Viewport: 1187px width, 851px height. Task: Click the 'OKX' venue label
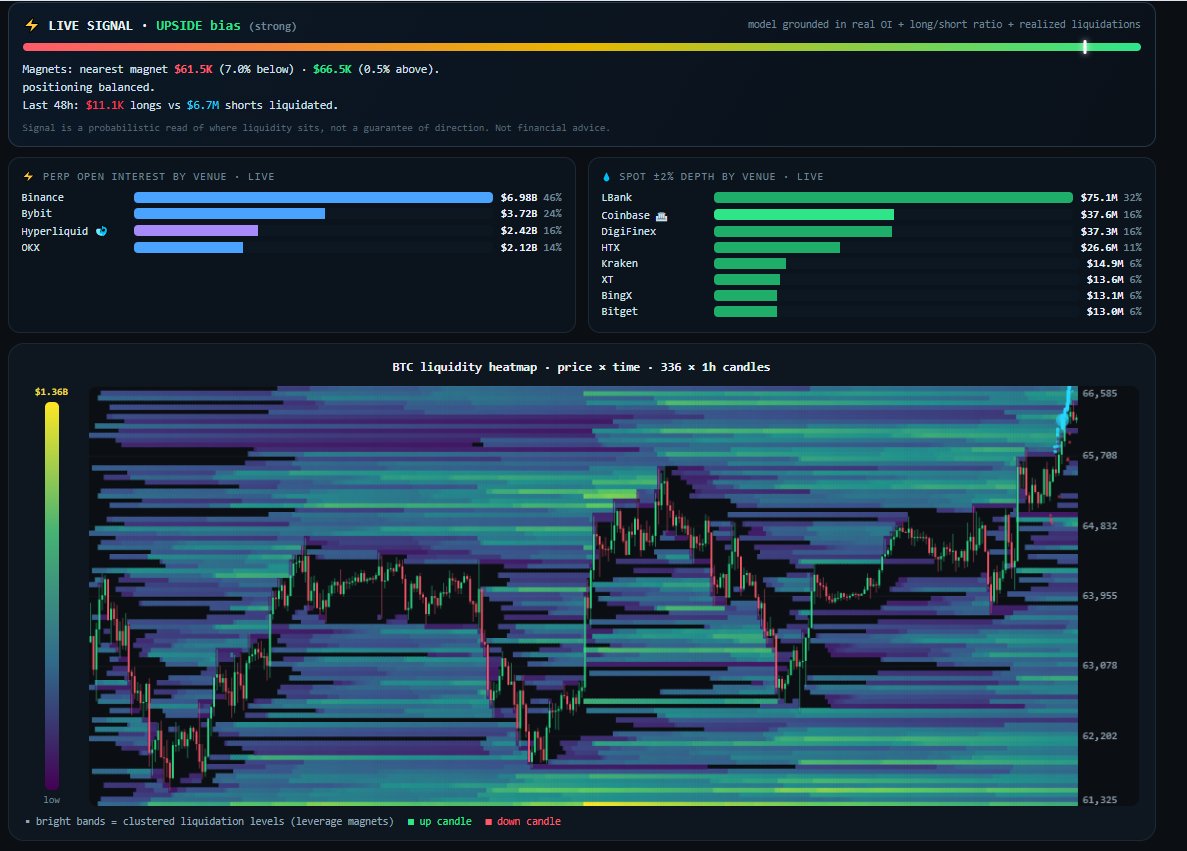[30, 248]
